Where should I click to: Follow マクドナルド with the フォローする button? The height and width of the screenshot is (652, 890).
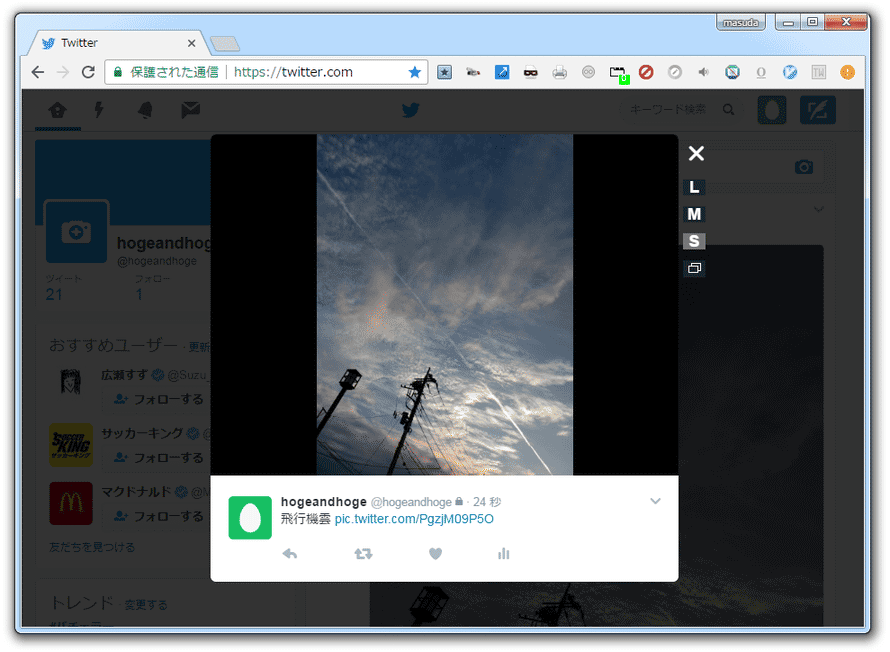[x=159, y=516]
